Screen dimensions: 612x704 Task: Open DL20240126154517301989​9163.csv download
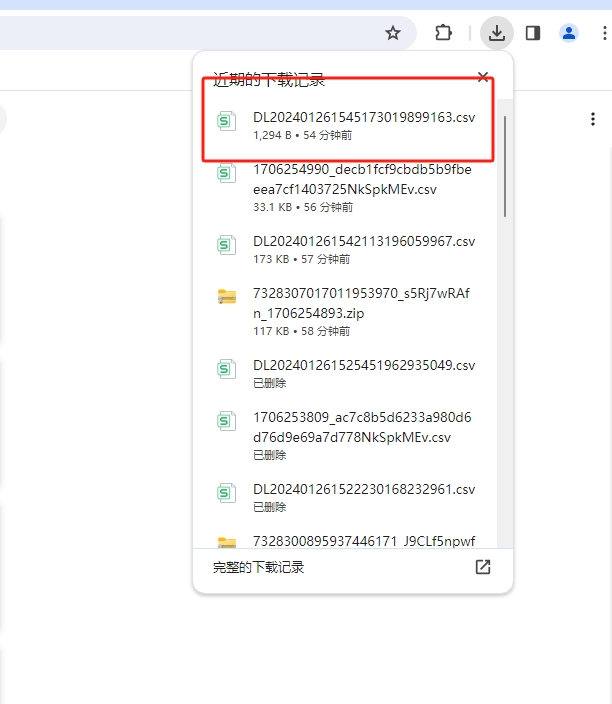[x=346, y=125]
